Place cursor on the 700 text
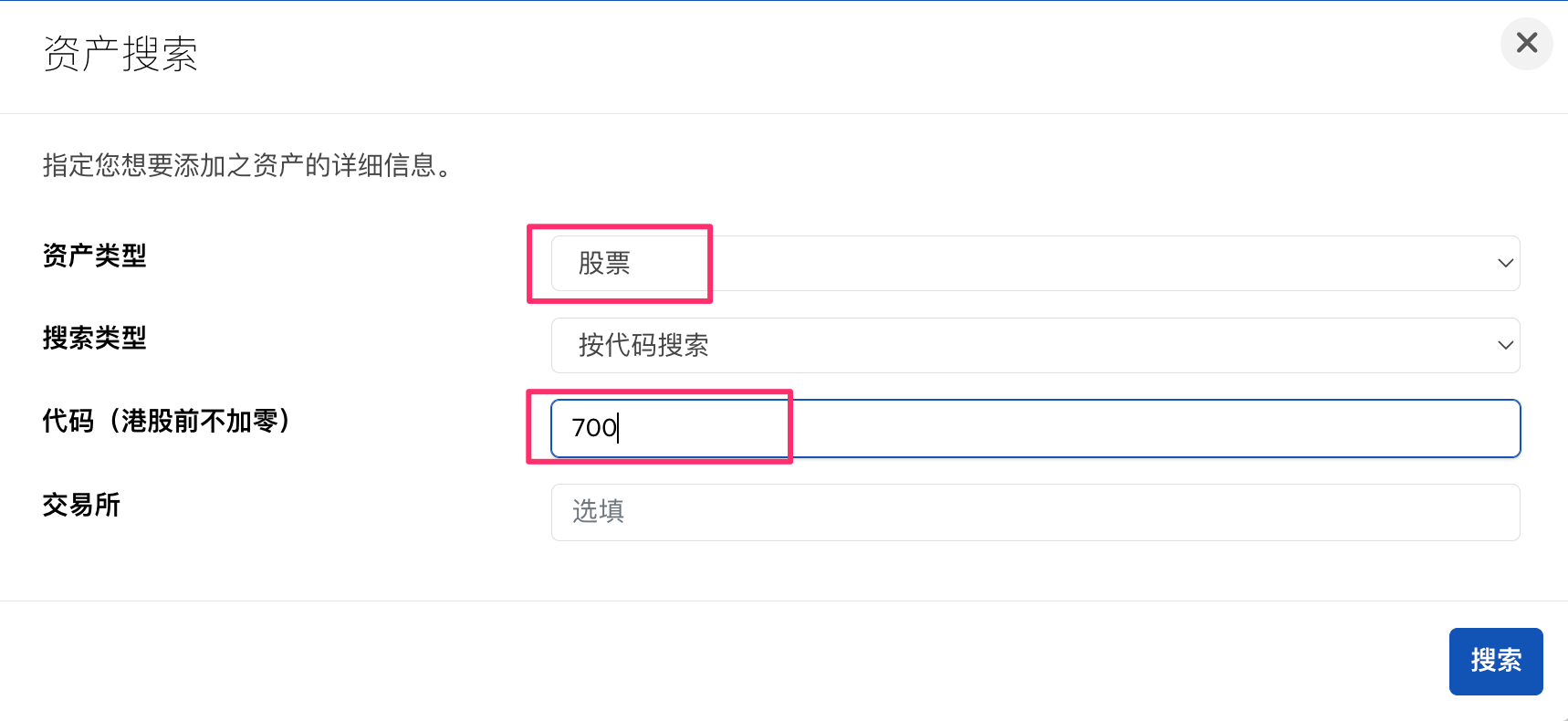The height and width of the screenshot is (721, 1568). coord(593,428)
